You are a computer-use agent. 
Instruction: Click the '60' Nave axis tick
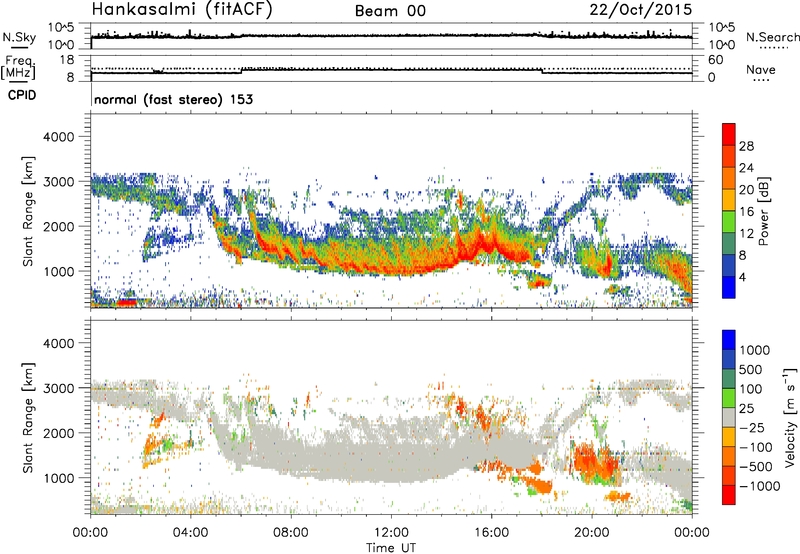pyautogui.click(x=716, y=60)
